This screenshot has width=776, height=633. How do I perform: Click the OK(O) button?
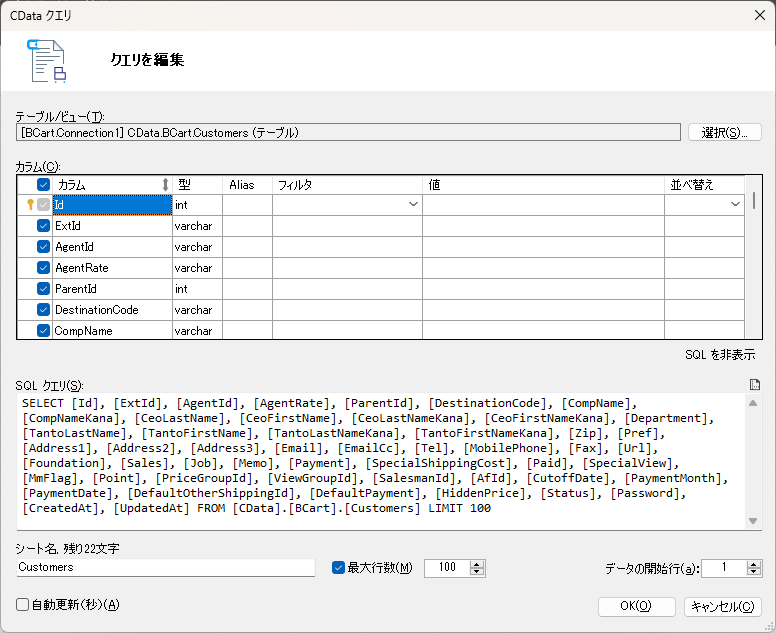point(636,606)
